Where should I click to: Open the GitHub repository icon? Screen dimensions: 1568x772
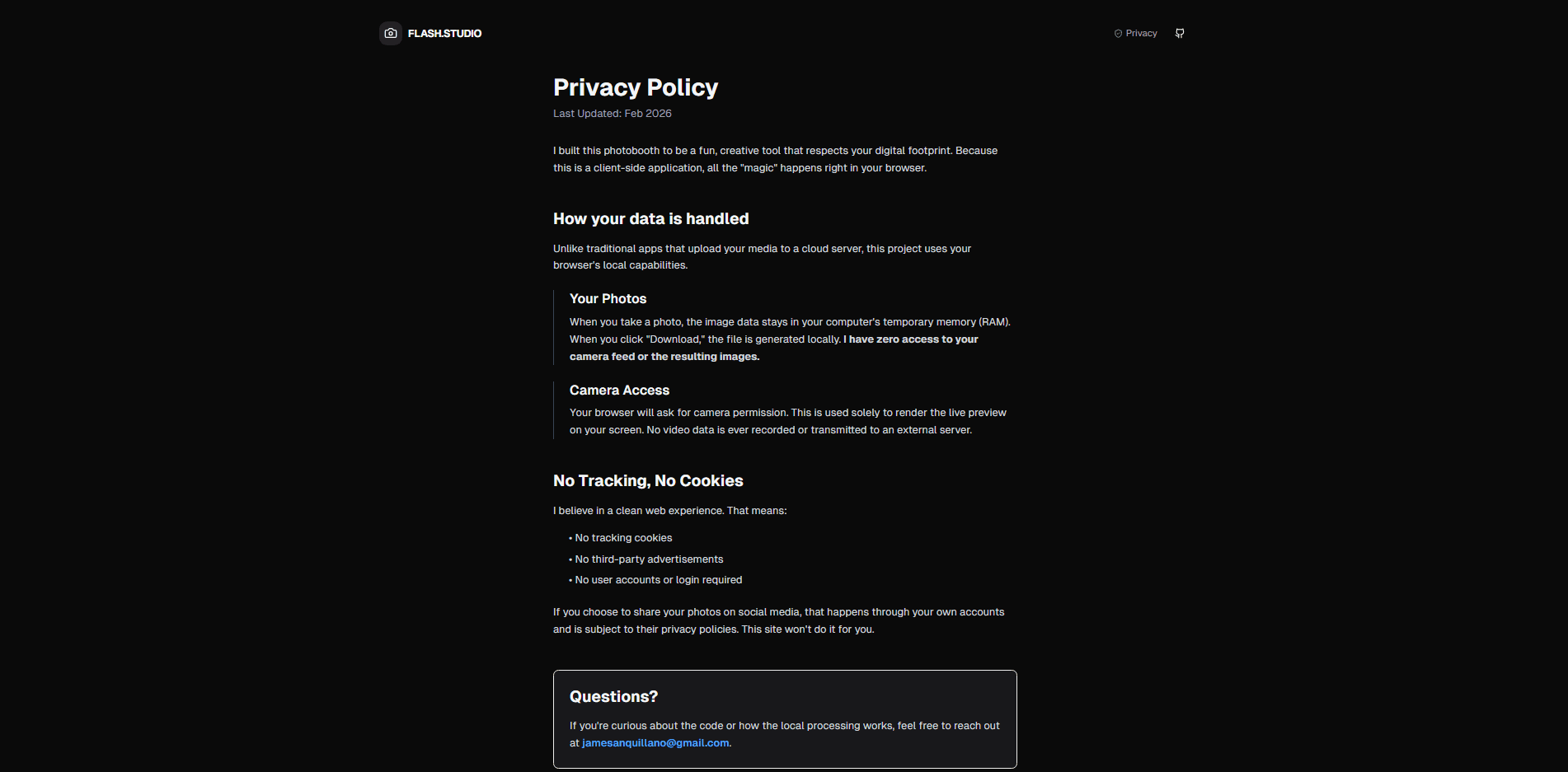[x=1180, y=33]
